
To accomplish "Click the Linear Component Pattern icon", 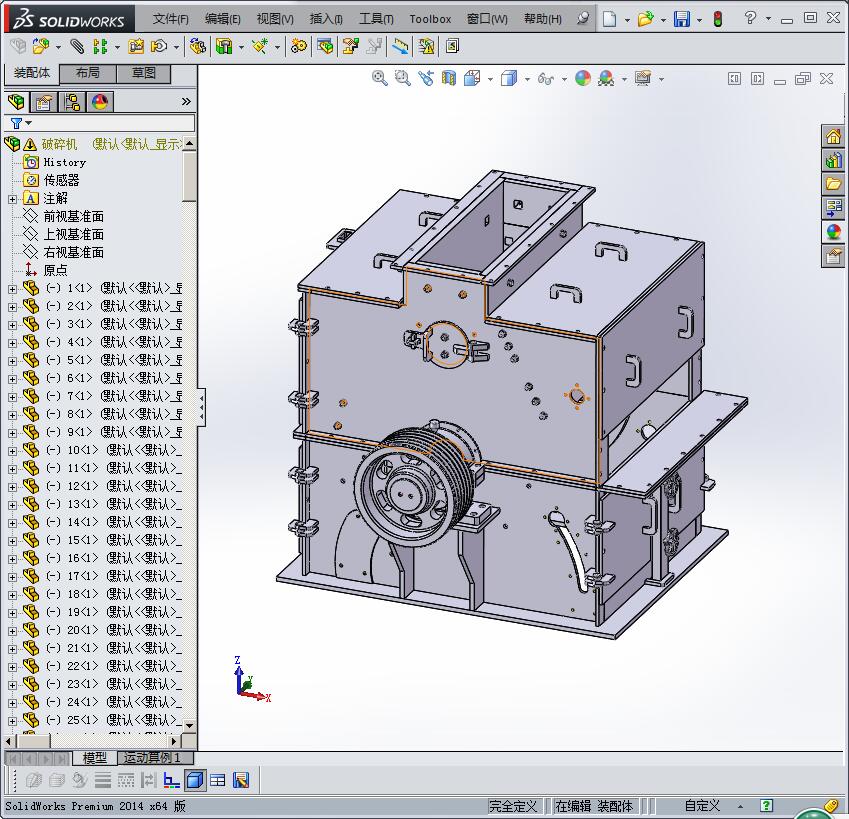I will tap(100, 47).
